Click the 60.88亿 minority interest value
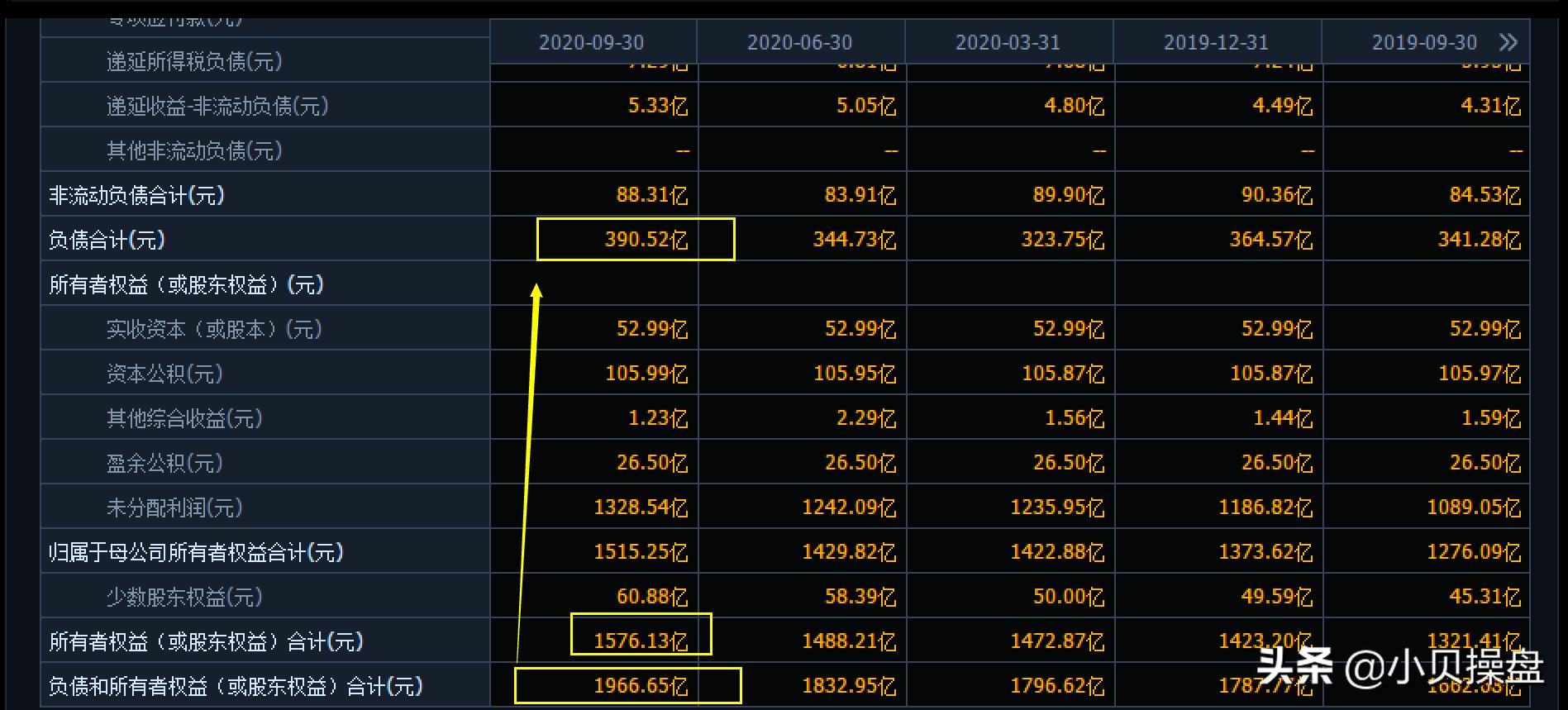This screenshot has width=1568, height=710. point(652,597)
